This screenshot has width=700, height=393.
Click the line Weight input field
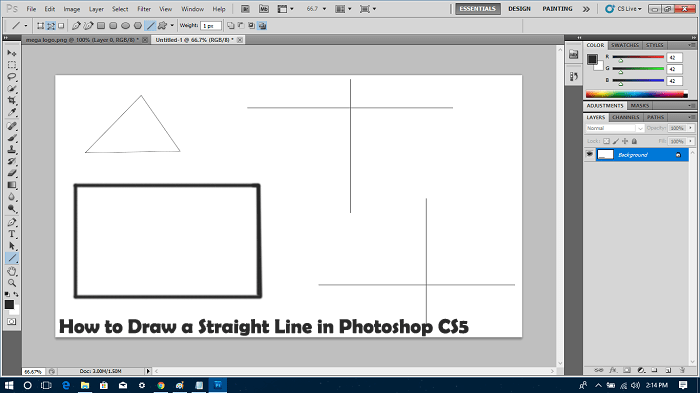210,26
